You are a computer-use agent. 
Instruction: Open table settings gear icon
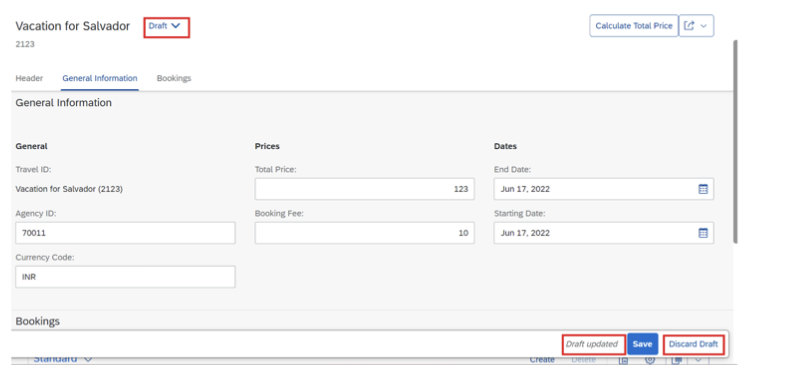coord(650,360)
